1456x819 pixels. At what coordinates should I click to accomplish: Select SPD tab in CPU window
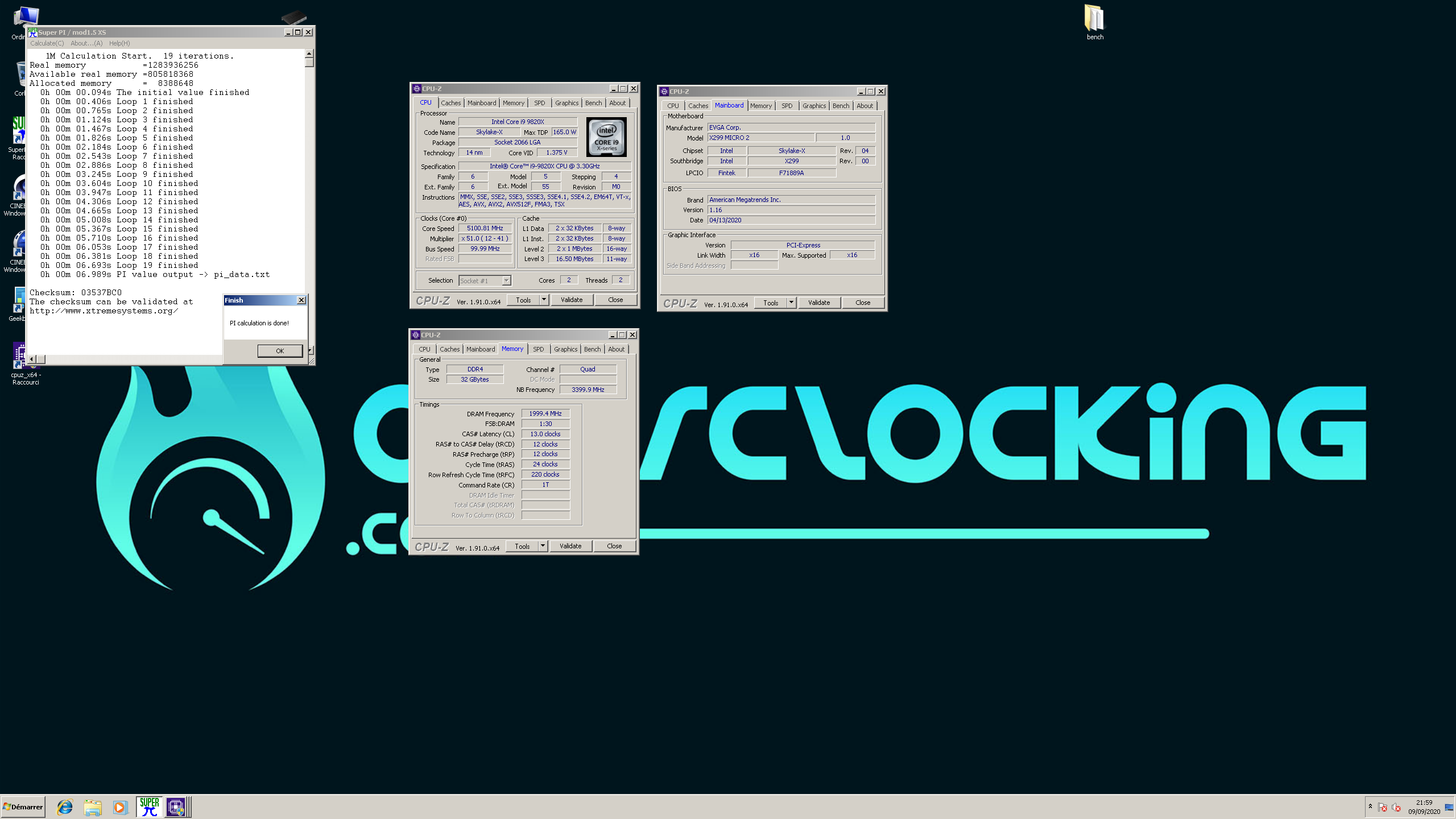(x=539, y=103)
